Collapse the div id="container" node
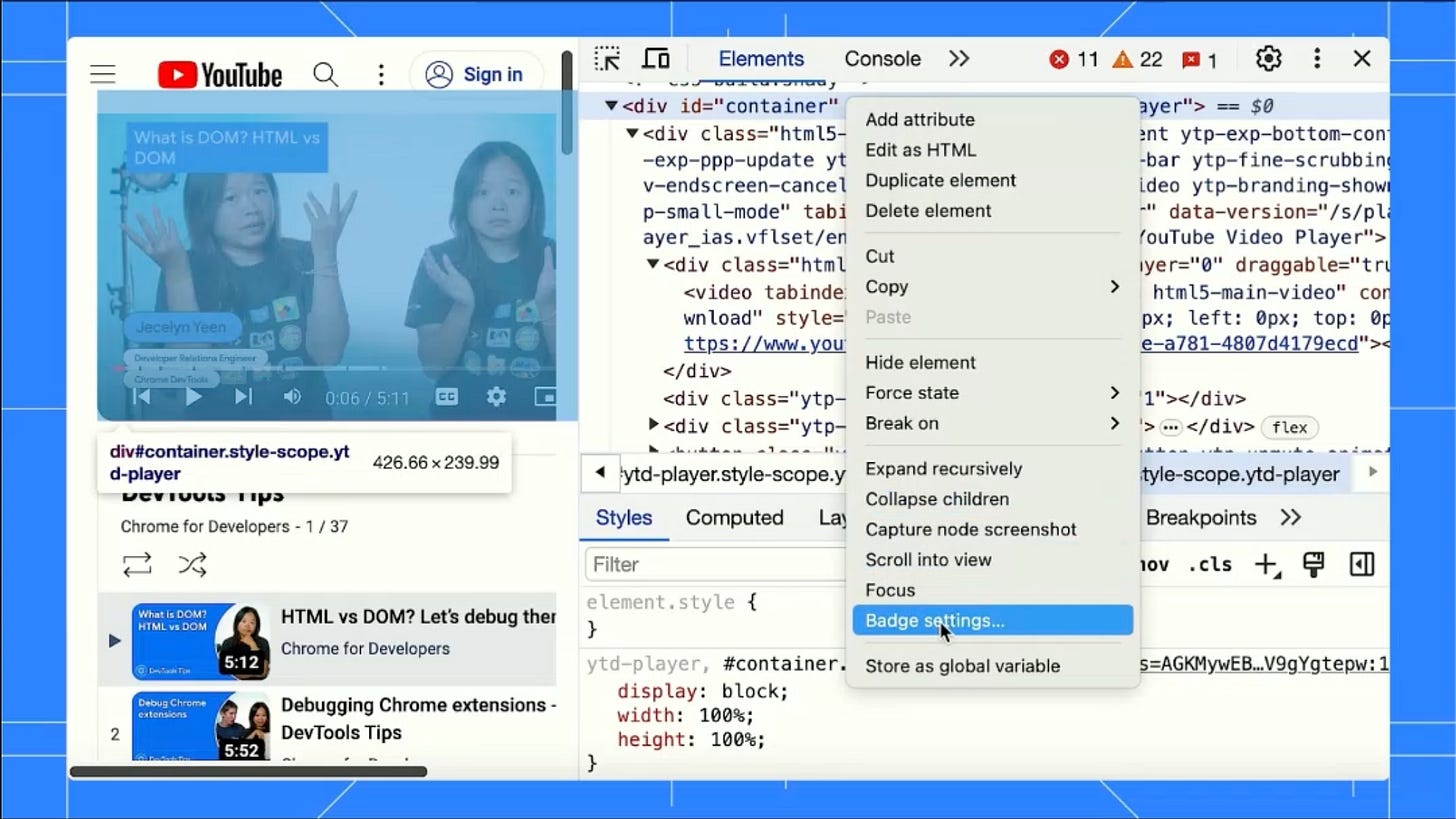Image resolution: width=1456 pixels, height=819 pixels. (611, 106)
